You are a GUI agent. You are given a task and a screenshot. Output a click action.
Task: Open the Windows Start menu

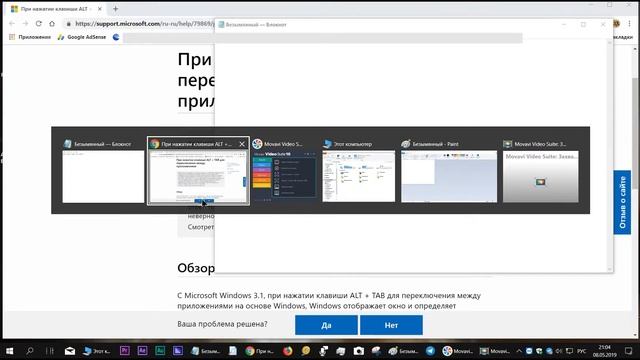tap(9, 351)
